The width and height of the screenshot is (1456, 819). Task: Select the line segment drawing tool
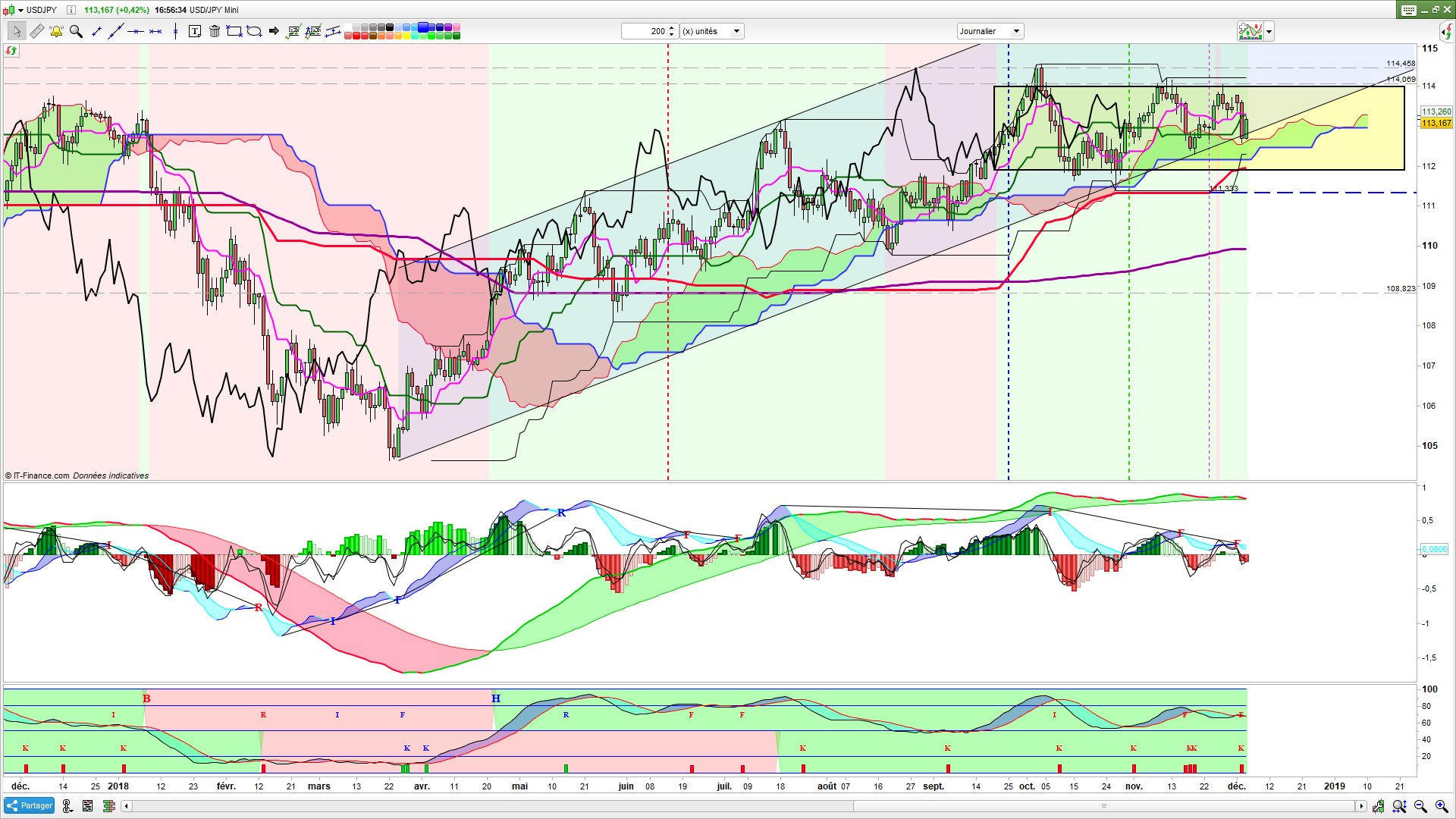[96, 31]
